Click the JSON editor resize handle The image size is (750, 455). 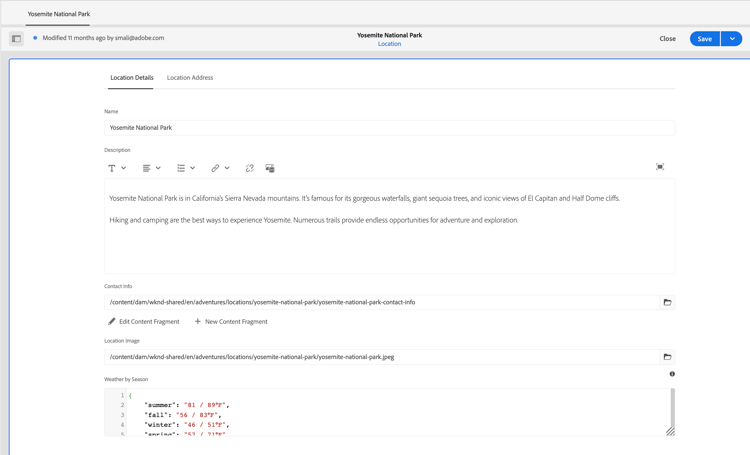(x=670, y=431)
